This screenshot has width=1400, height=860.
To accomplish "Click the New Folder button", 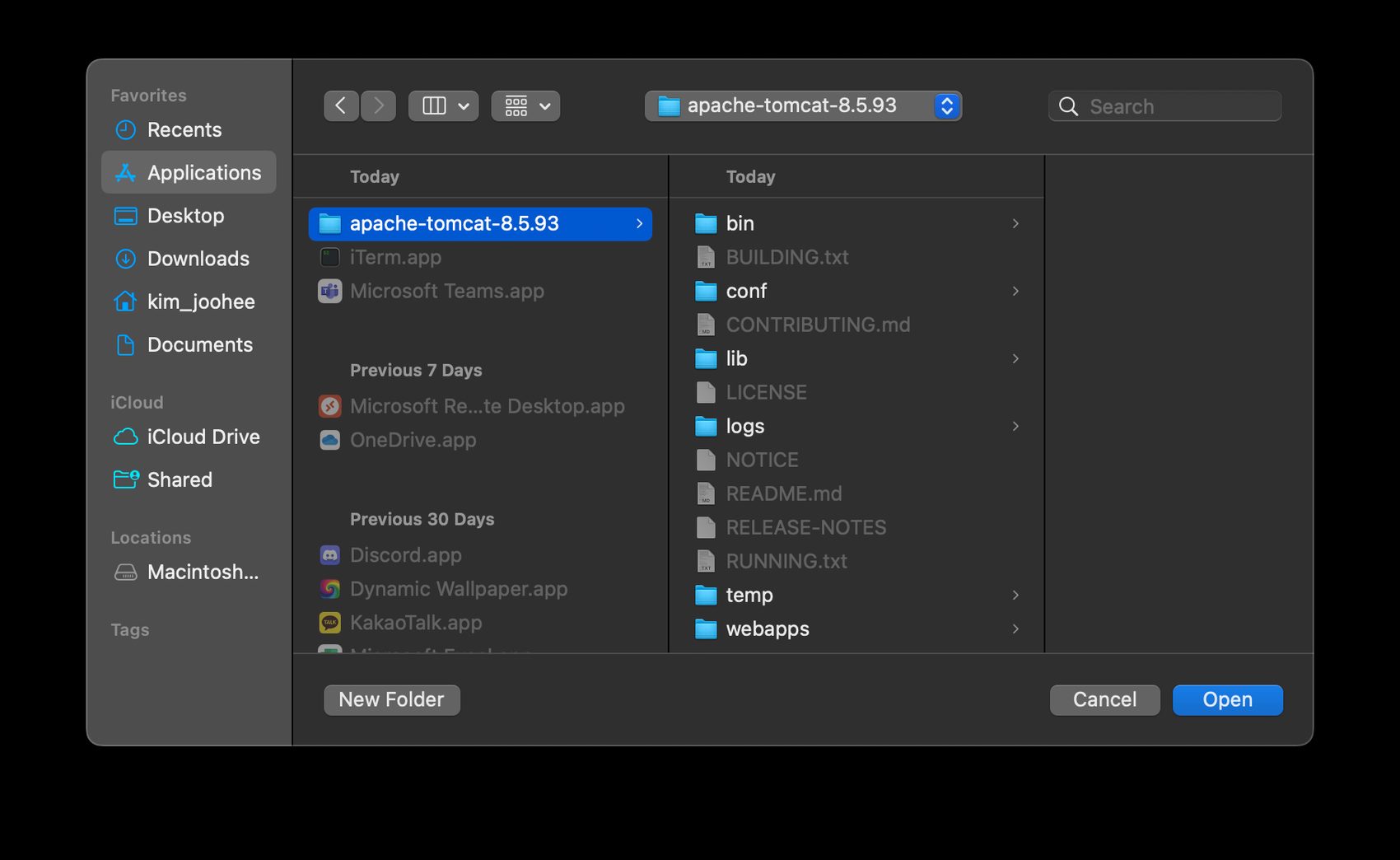I will point(391,699).
